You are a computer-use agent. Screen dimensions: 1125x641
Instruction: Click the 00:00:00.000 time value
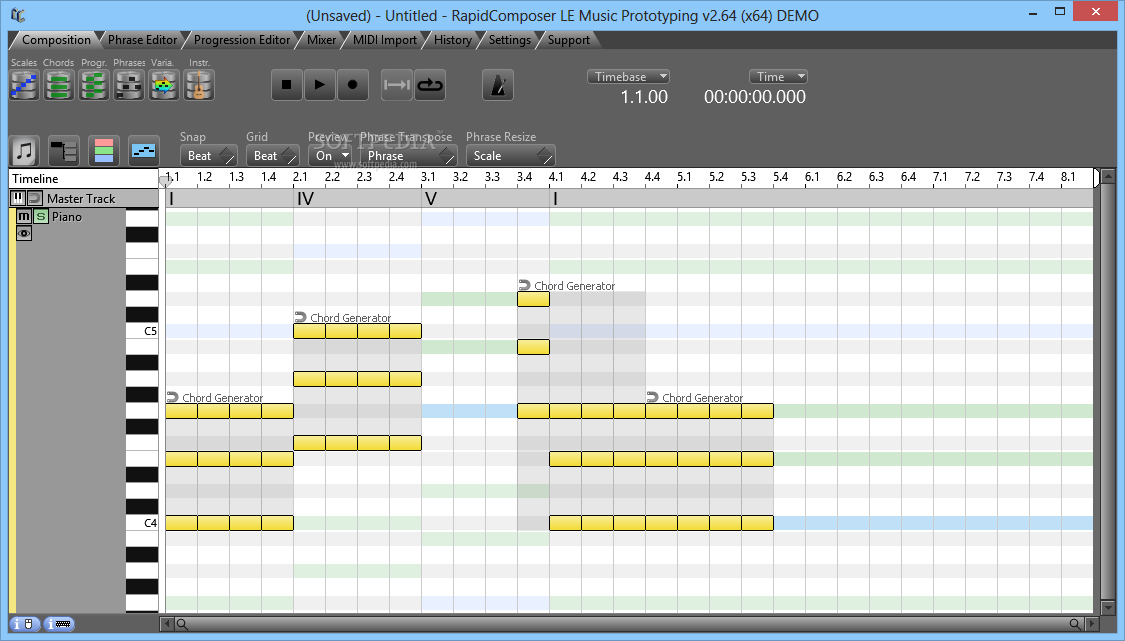[x=755, y=97]
